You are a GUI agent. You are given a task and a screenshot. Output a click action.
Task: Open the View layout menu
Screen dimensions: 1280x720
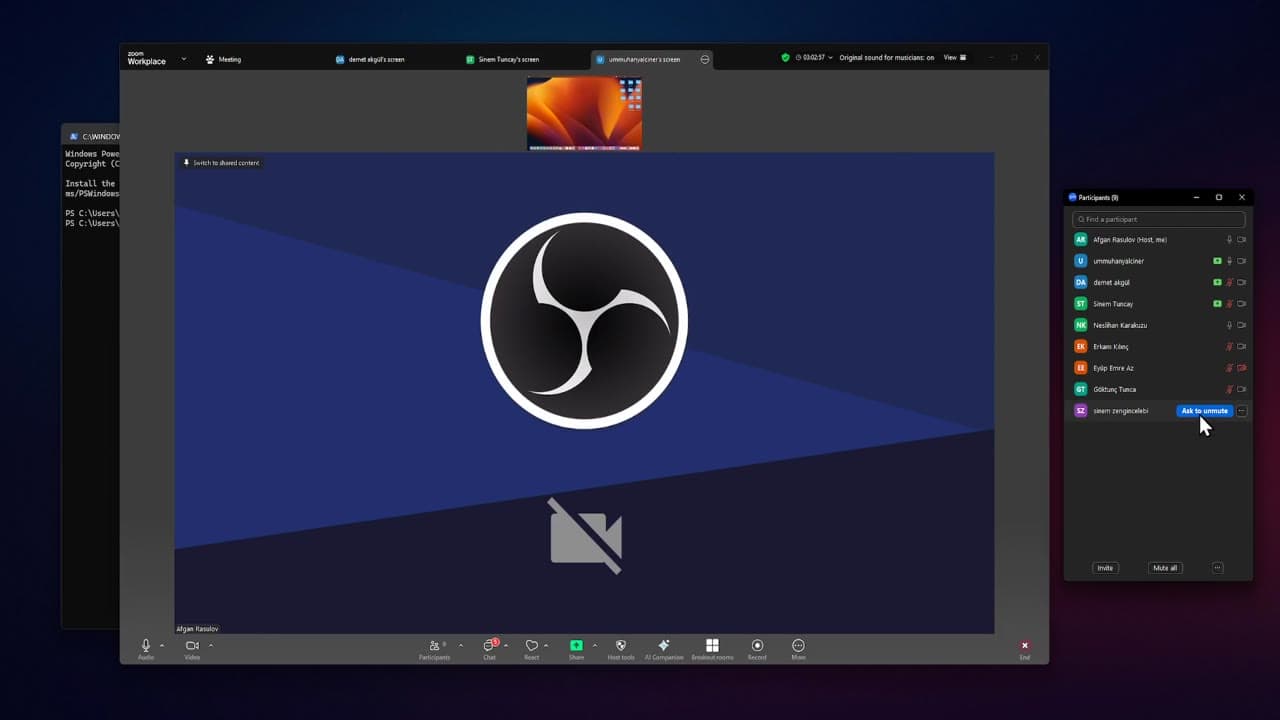point(955,58)
